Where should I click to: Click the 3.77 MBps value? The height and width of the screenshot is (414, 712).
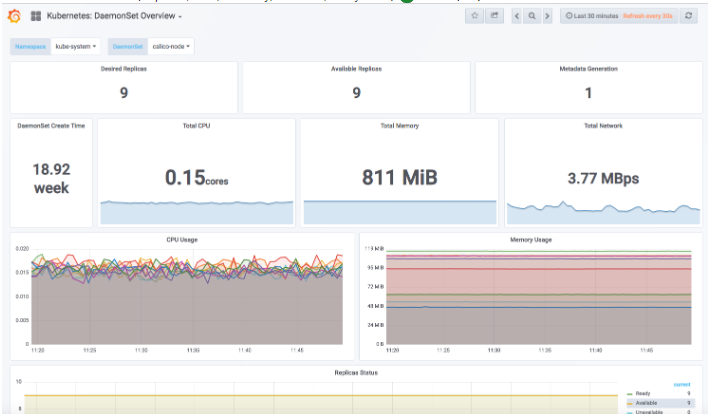pos(603,178)
